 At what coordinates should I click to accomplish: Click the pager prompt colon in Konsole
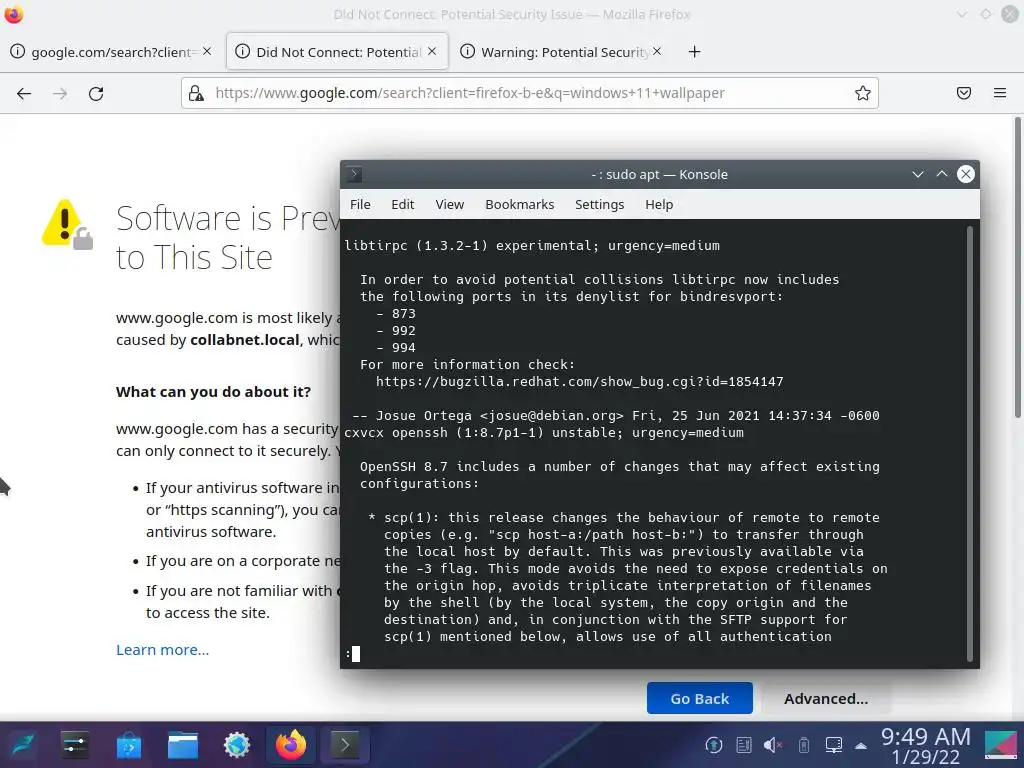coord(348,653)
